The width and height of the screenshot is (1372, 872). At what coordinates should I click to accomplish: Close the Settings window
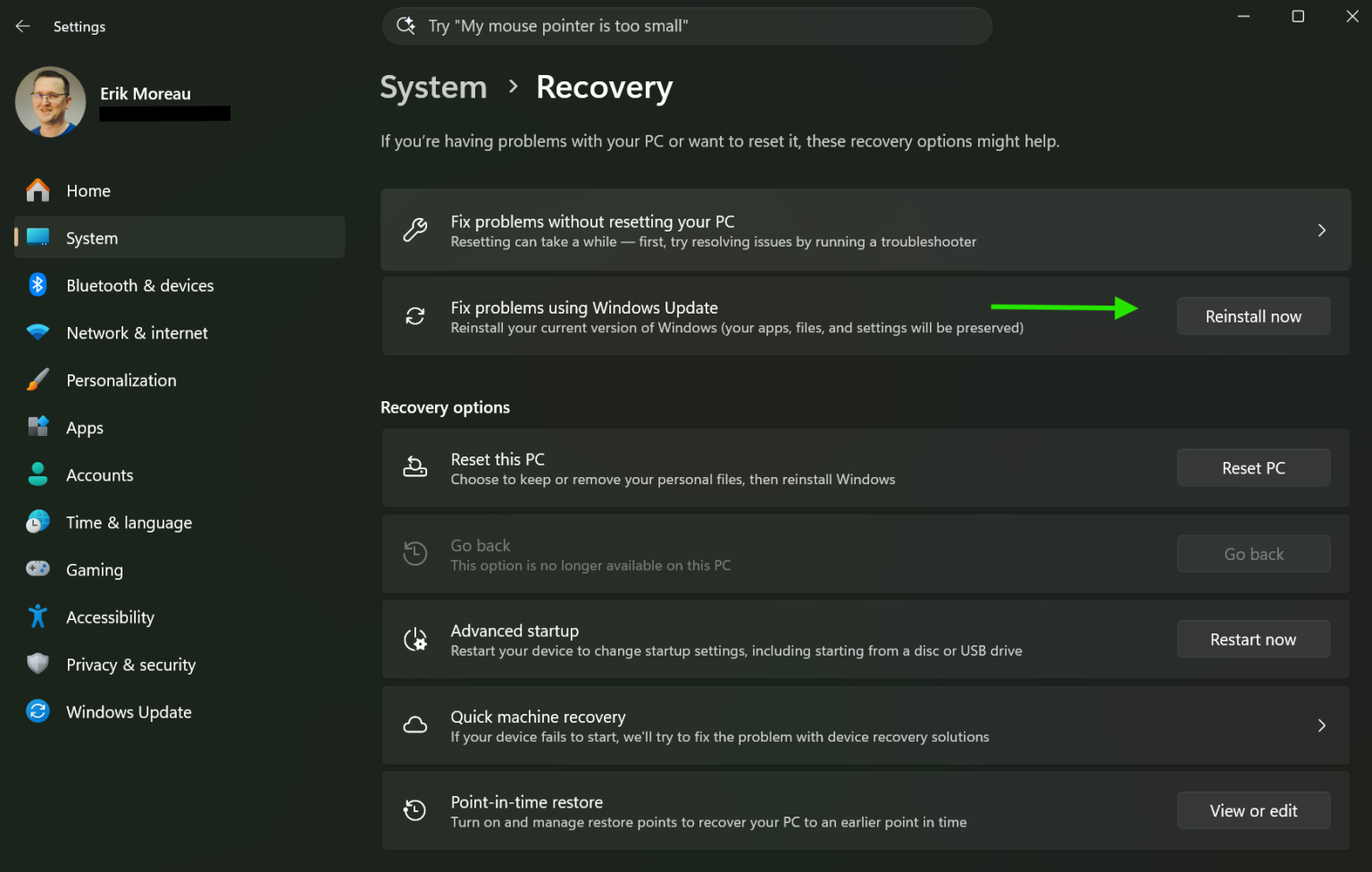[1352, 17]
